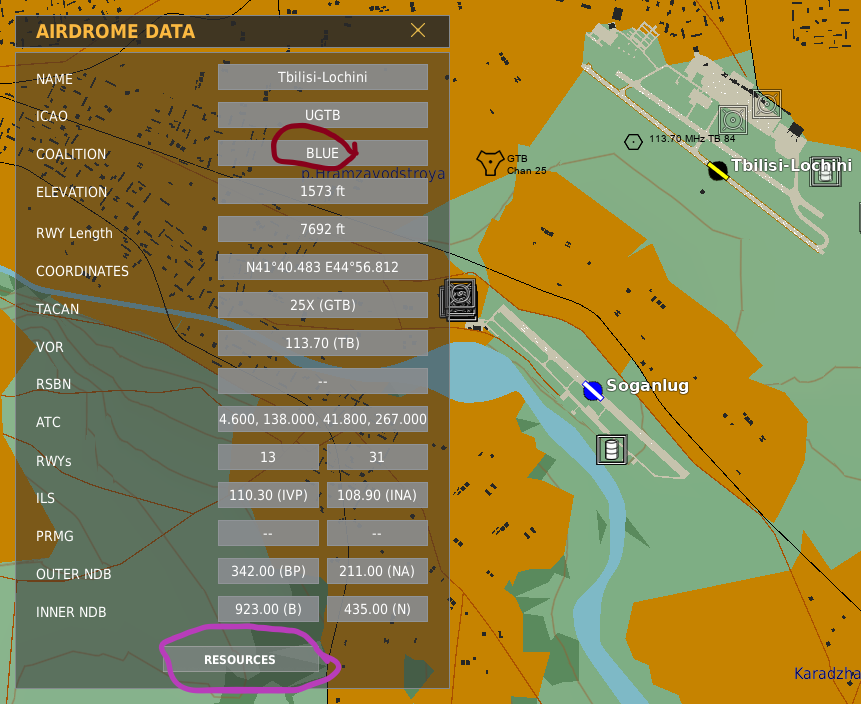861x704 pixels.
Task: Click the ATC frequencies field
Action: point(323,419)
